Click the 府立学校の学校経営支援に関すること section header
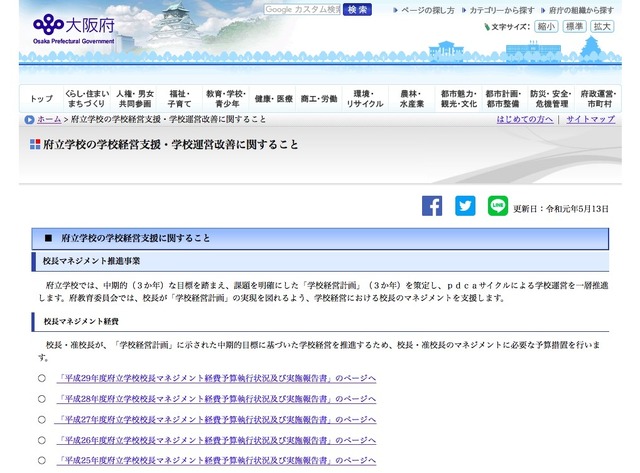This screenshot has height=473, width=640. point(320,238)
